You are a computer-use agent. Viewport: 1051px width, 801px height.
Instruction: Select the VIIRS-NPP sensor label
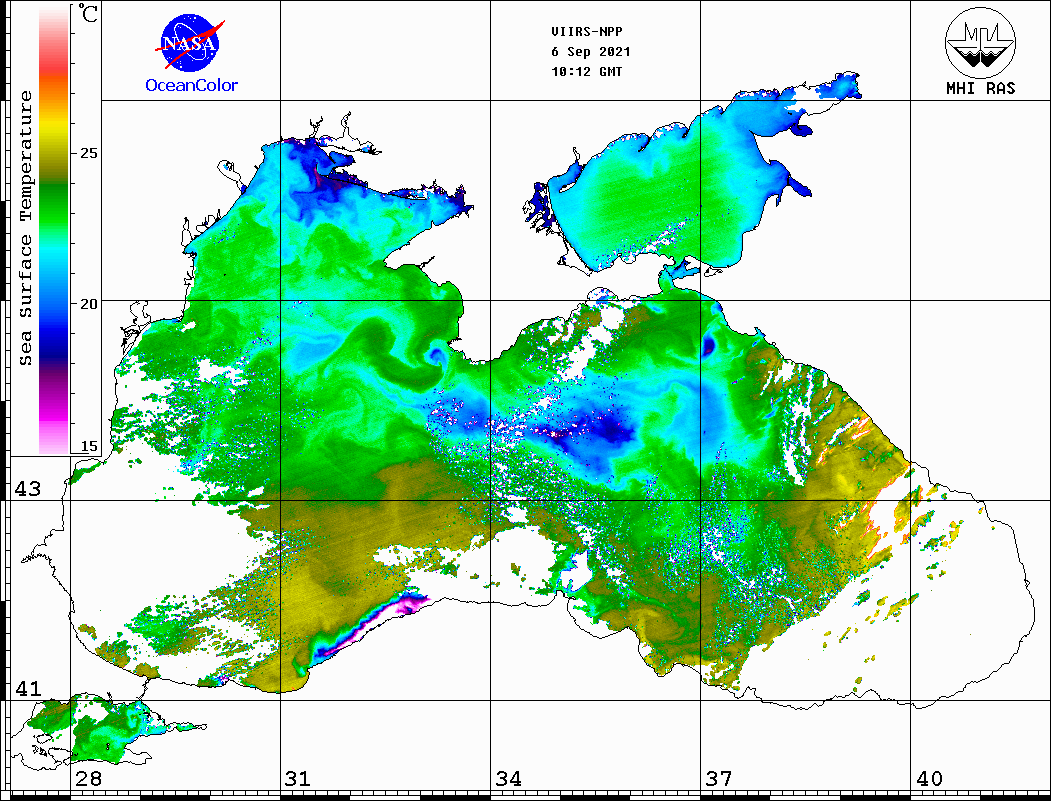(x=586, y=32)
